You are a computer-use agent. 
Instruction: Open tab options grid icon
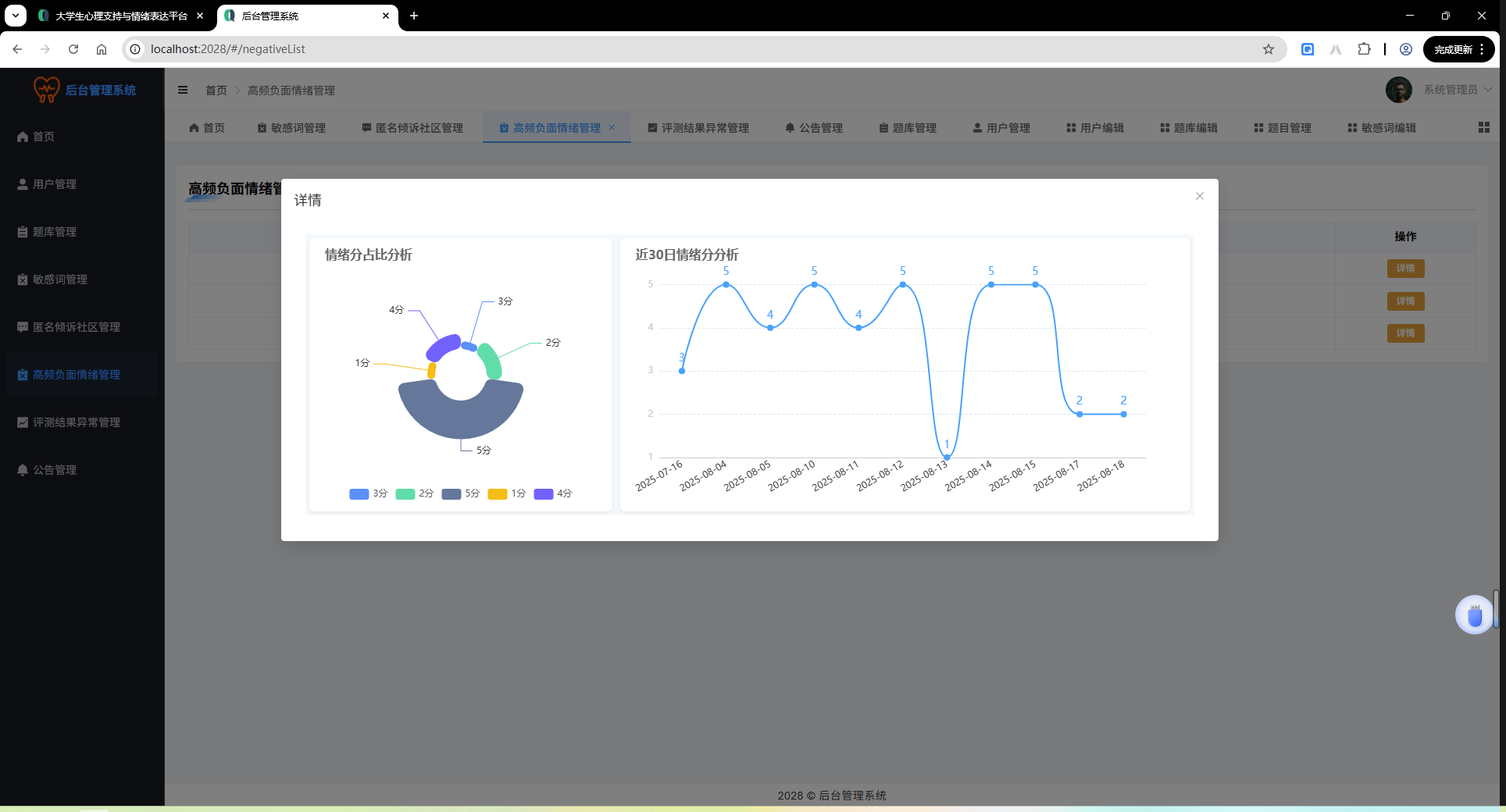click(x=1484, y=127)
